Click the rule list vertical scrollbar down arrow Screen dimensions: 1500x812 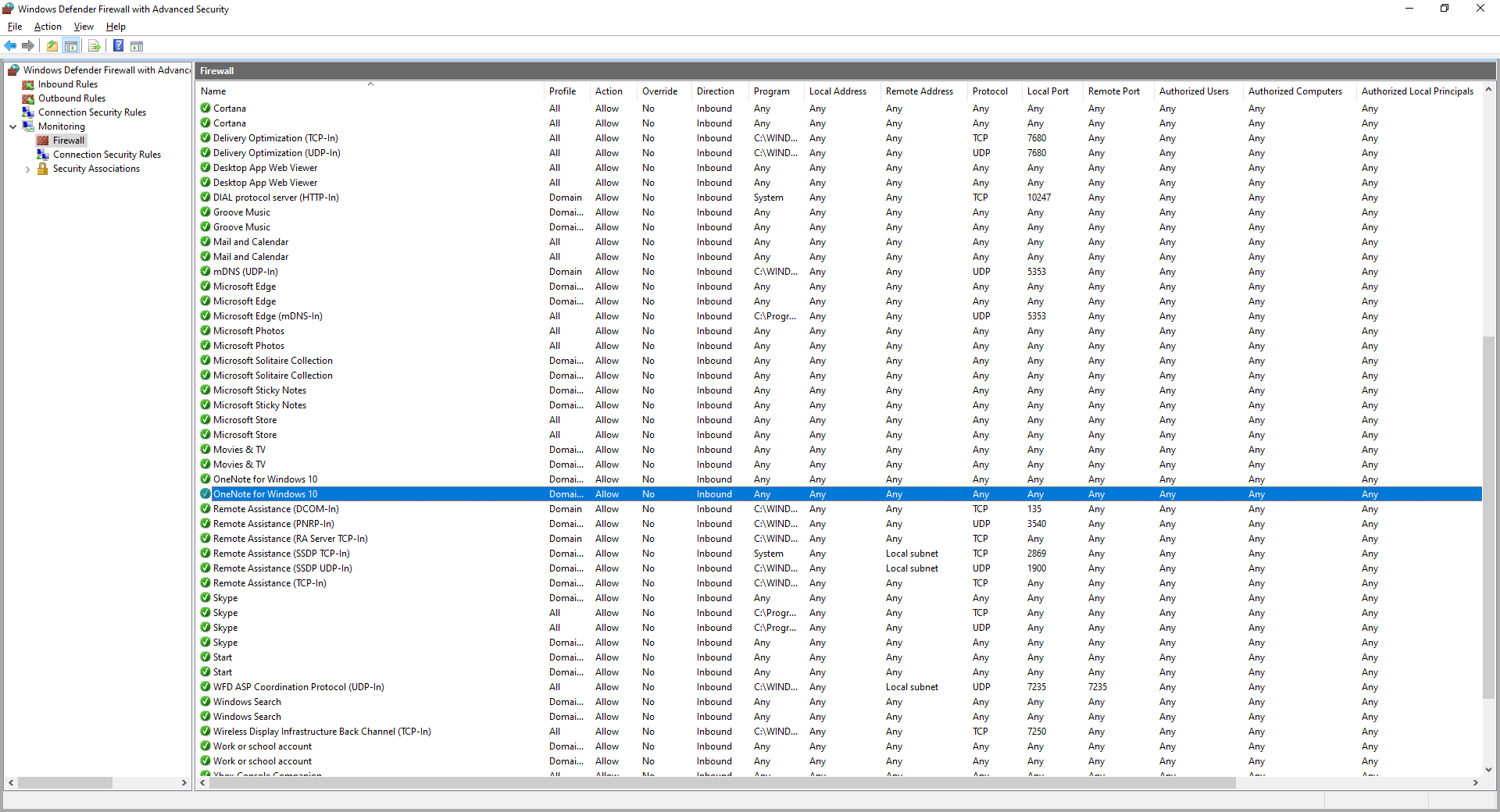1488,769
